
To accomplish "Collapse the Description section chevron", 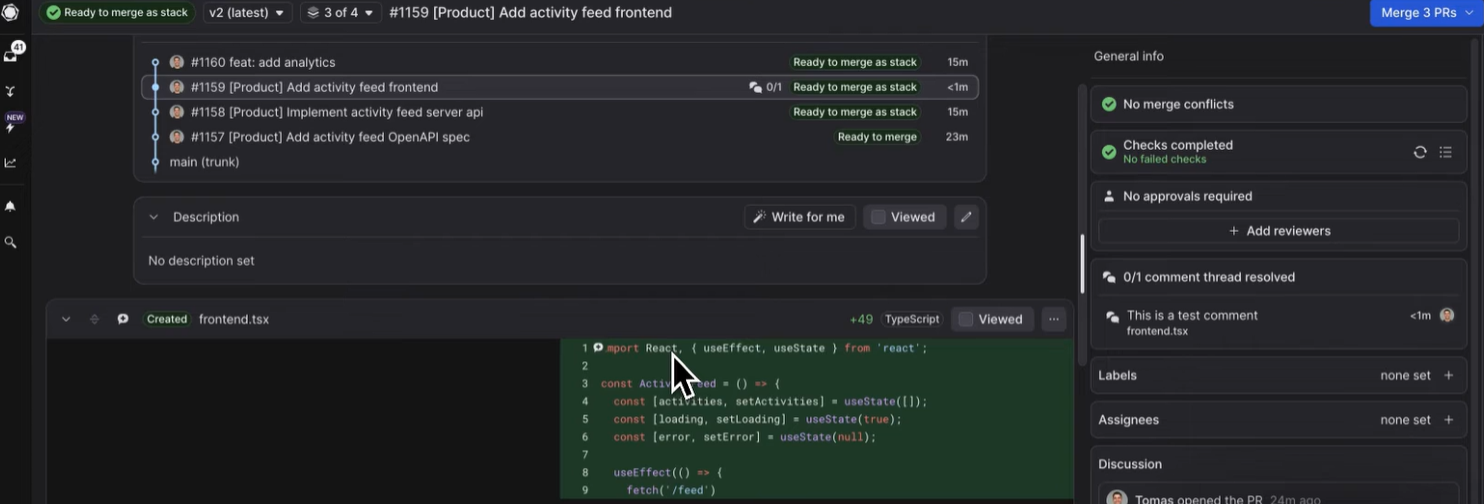I will 153,217.
